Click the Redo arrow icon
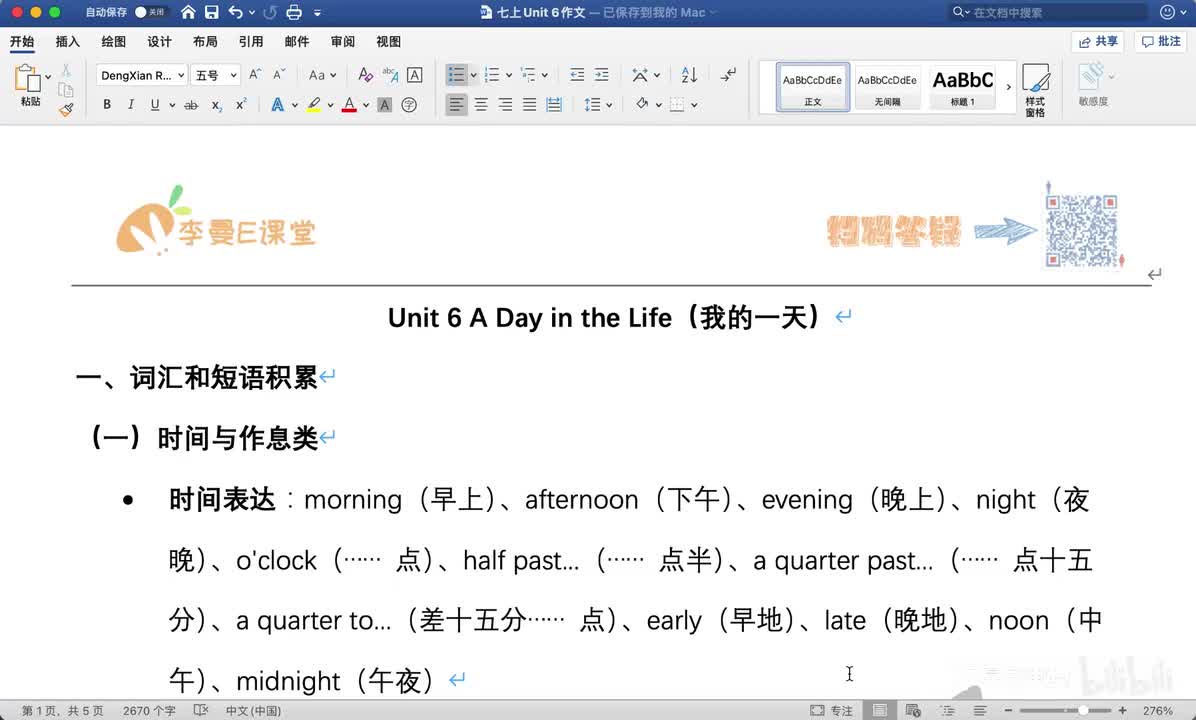Viewport: 1196px width, 720px height. point(269,12)
